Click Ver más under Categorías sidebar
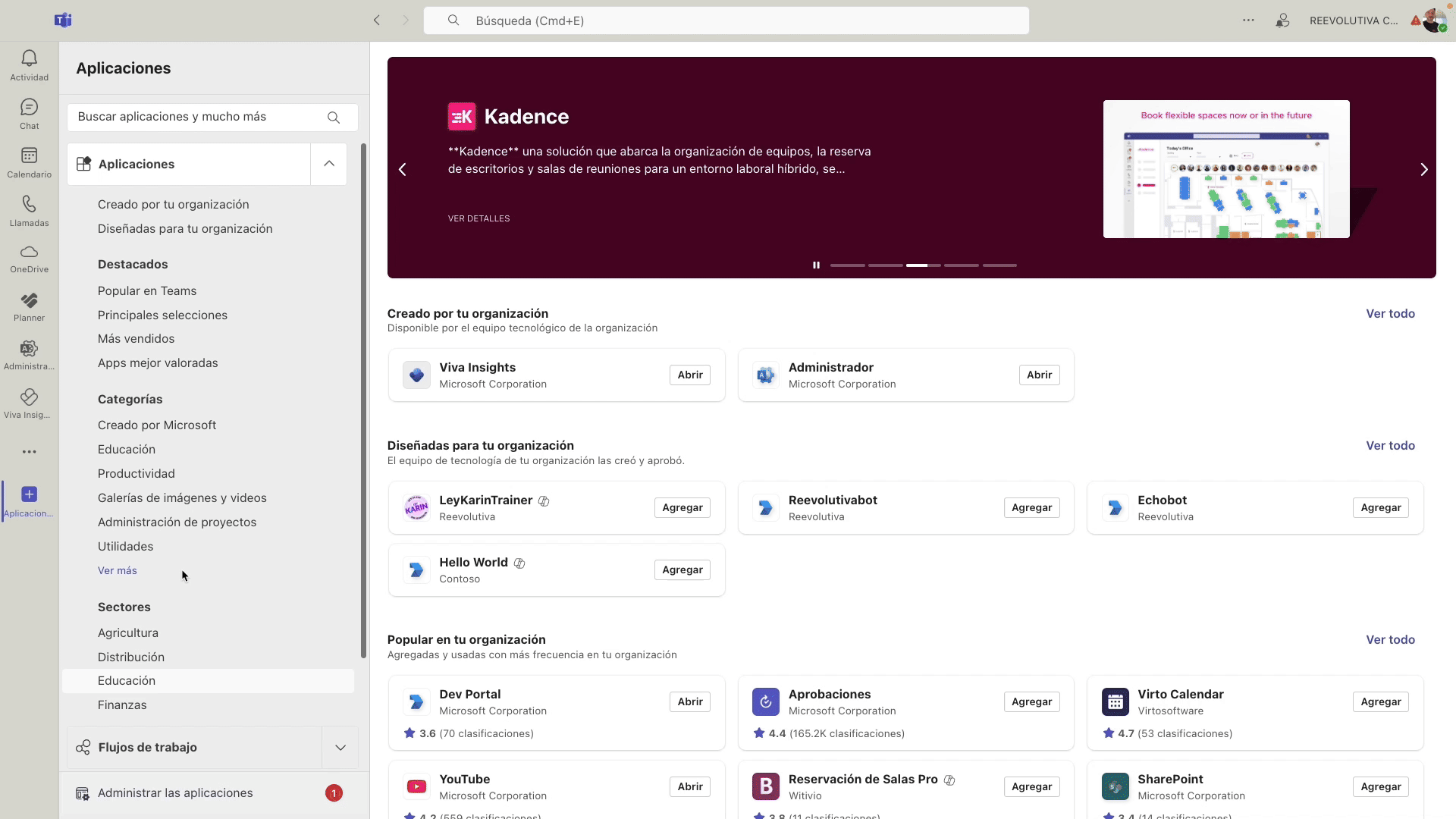Image resolution: width=1456 pixels, height=819 pixels. click(117, 570)
